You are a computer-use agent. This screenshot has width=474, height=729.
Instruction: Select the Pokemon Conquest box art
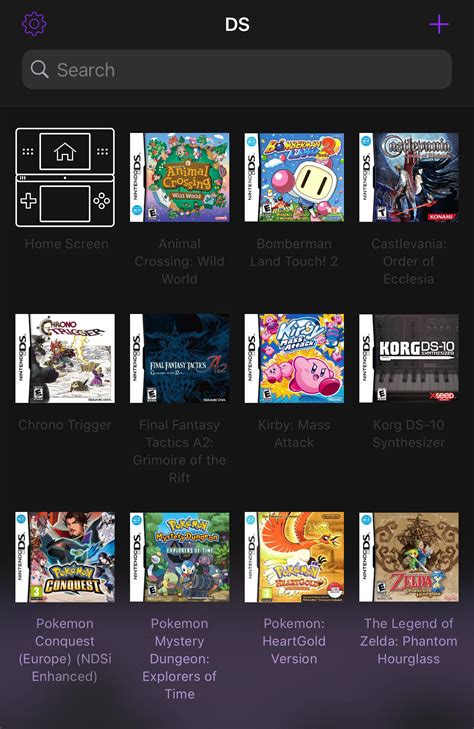[65, 557]
